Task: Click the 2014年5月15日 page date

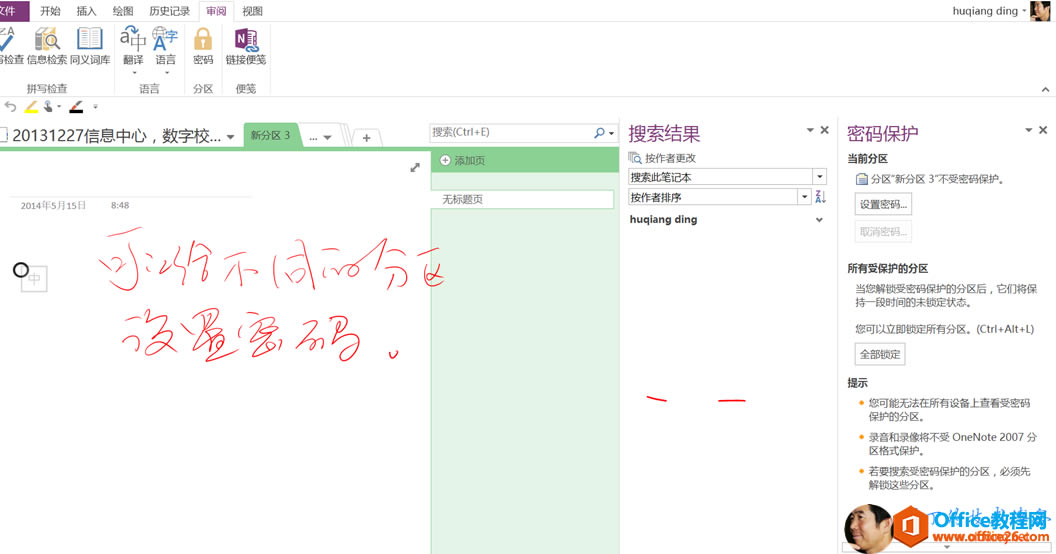Action: pos(53,205)
